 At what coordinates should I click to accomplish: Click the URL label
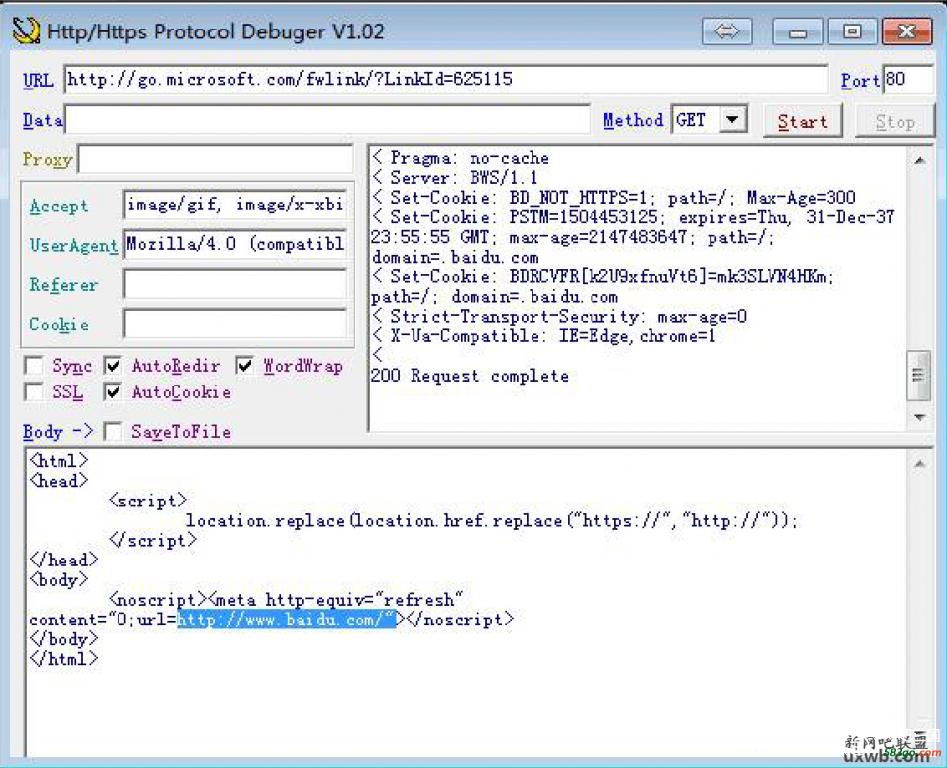[38, 80]
